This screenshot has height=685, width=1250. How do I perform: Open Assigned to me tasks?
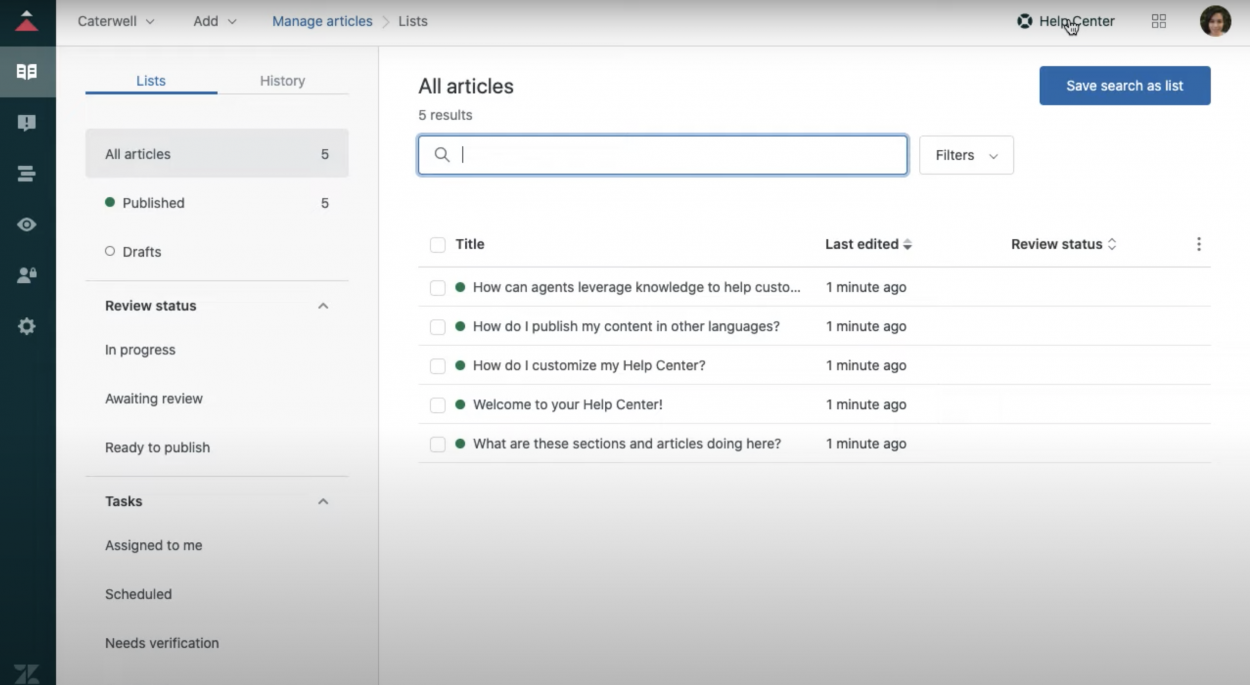(x=153, y=546)
